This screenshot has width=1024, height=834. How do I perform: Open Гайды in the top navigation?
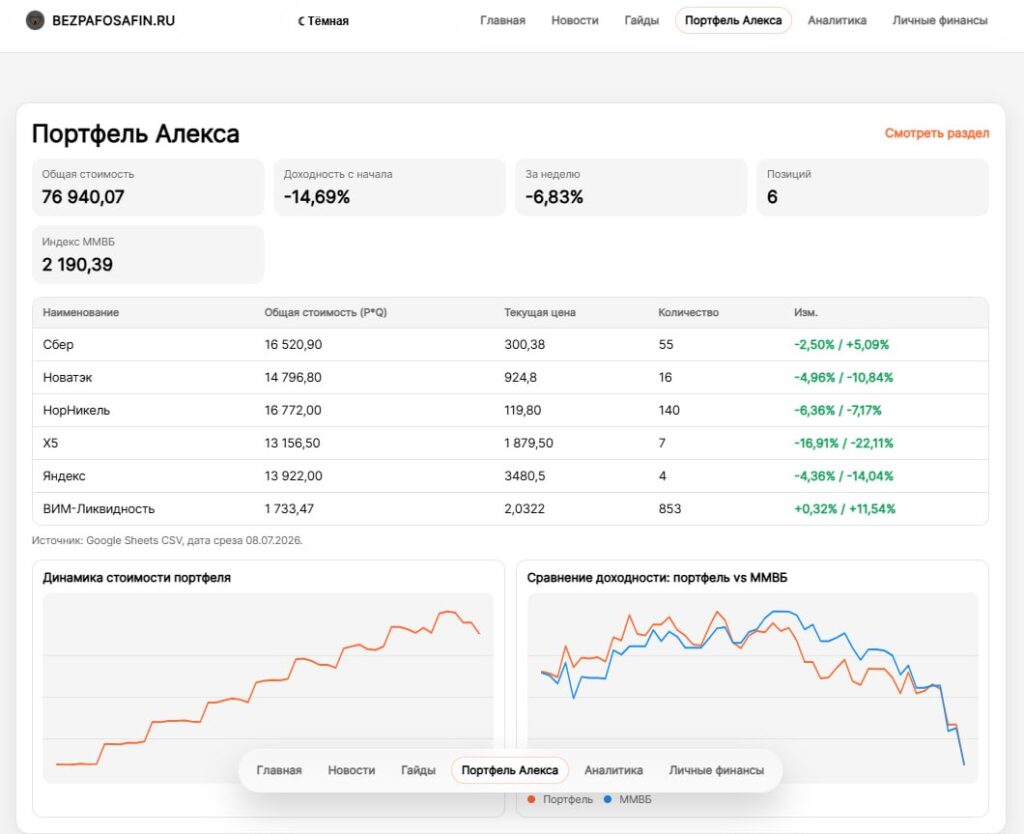click(x=641, y=20)
